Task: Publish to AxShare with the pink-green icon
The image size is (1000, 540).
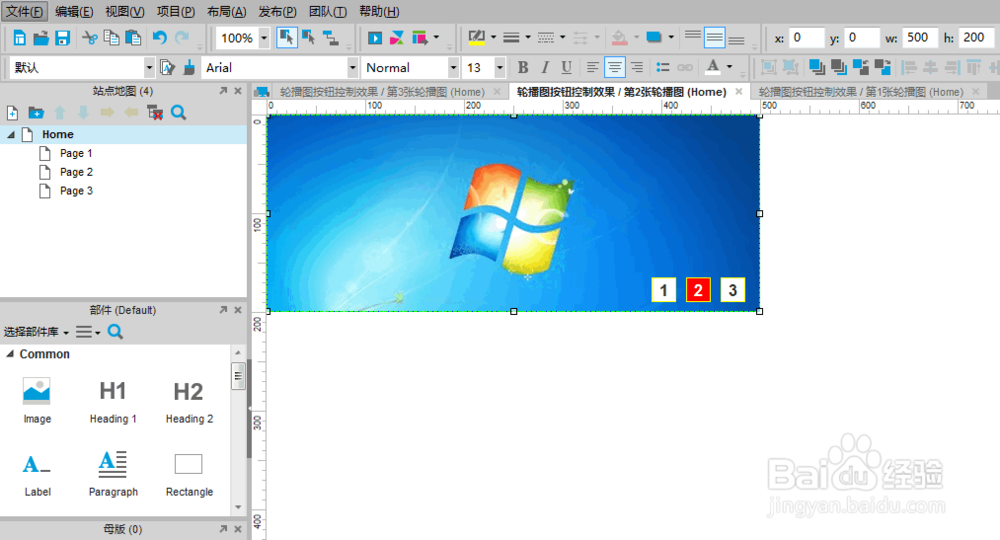Action: click(397, 38)
